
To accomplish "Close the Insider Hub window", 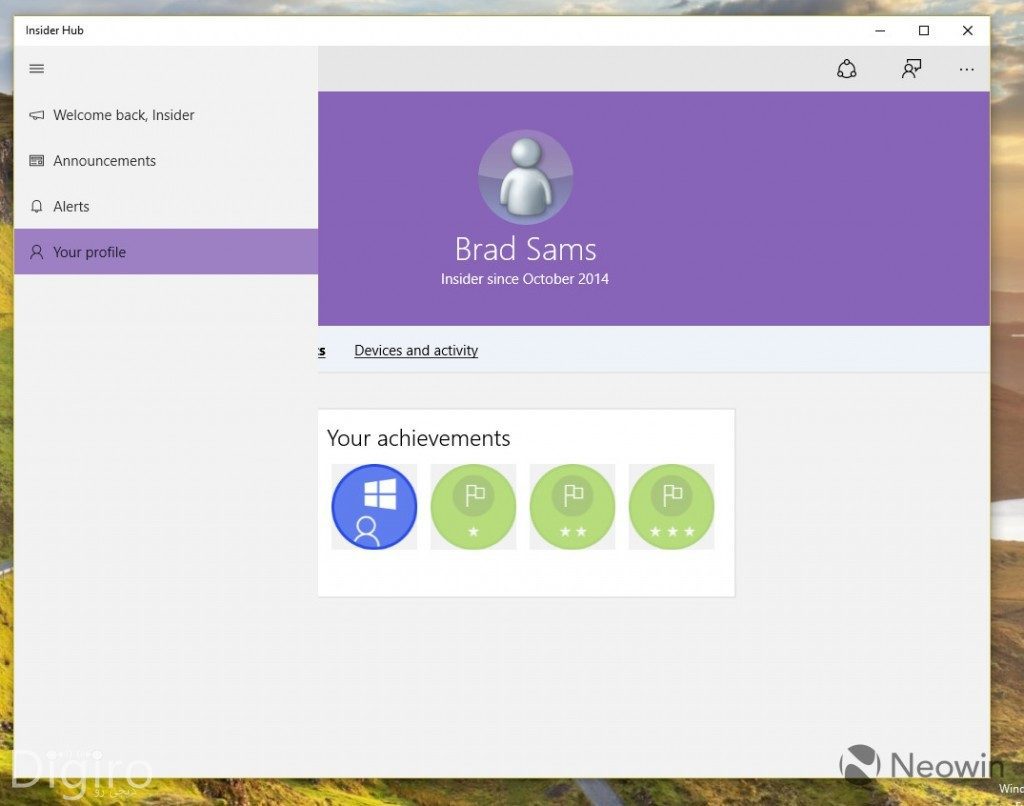I will point(968,31).
